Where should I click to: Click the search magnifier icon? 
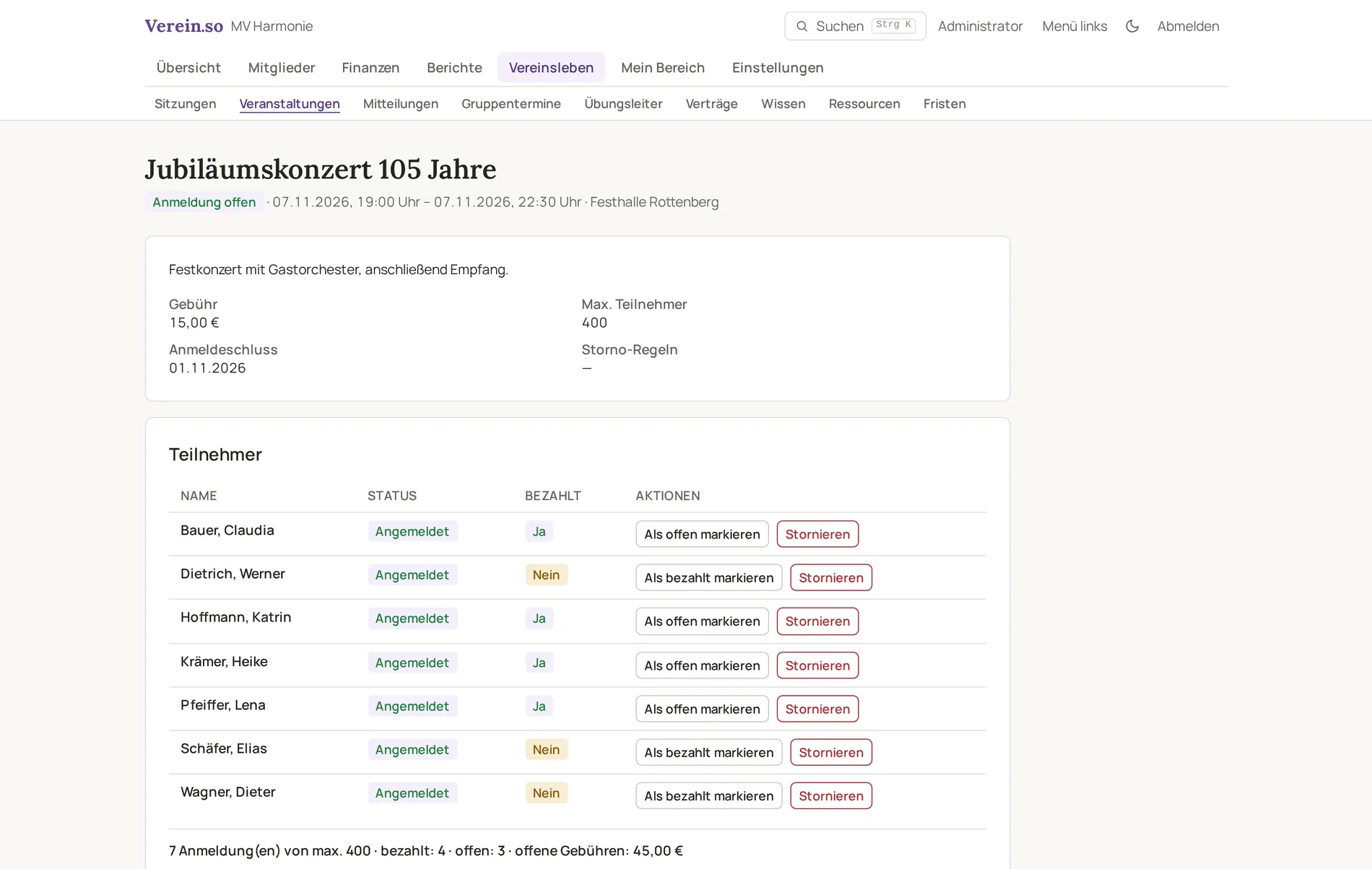802,26
